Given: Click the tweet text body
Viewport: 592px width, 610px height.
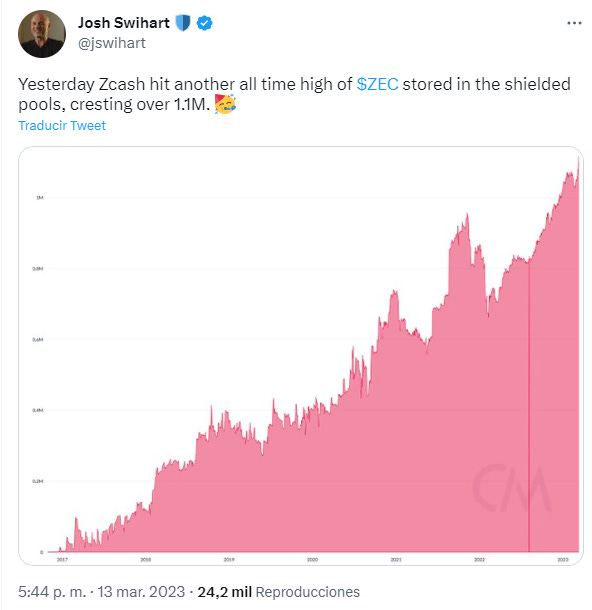Looking at the screenshot, I should 294,94.
